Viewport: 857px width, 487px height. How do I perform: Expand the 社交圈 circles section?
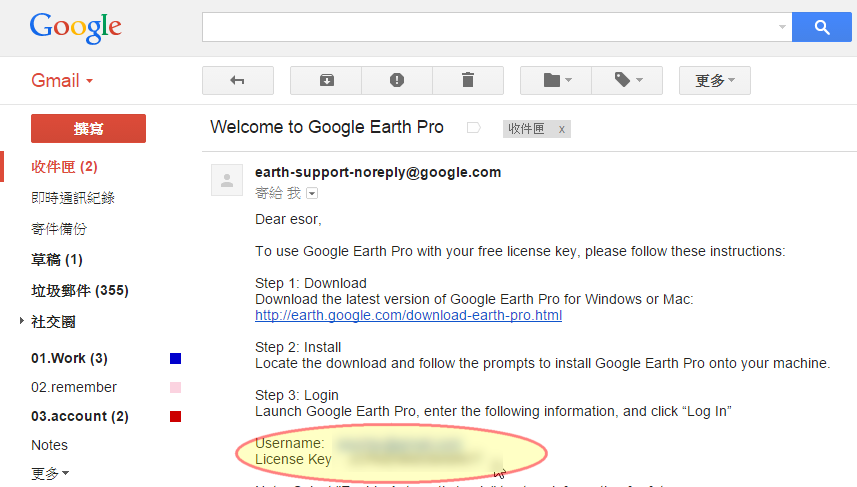click(22, 322)
